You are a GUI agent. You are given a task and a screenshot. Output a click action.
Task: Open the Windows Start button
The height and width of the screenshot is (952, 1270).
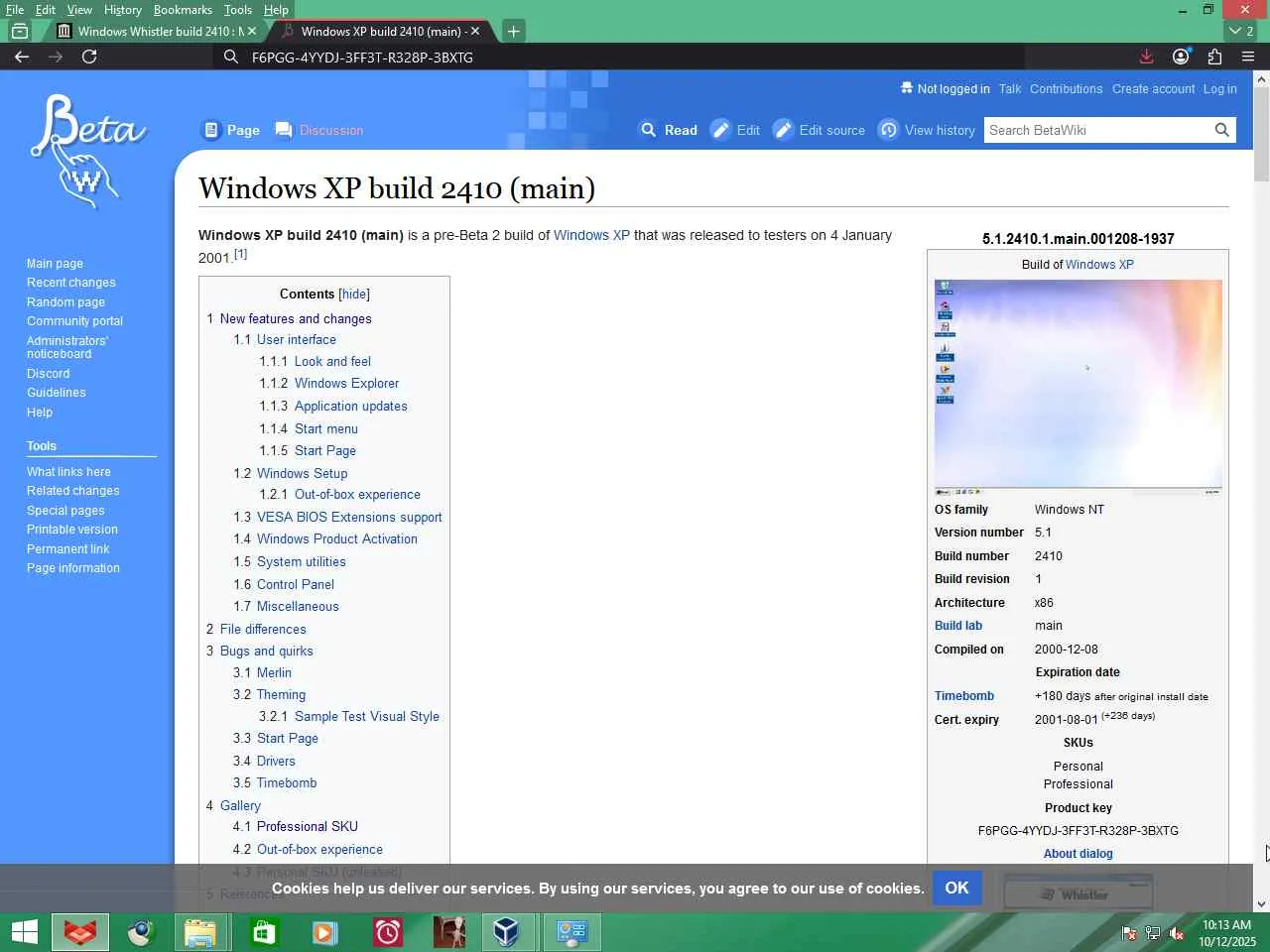(x=24, y=932)
